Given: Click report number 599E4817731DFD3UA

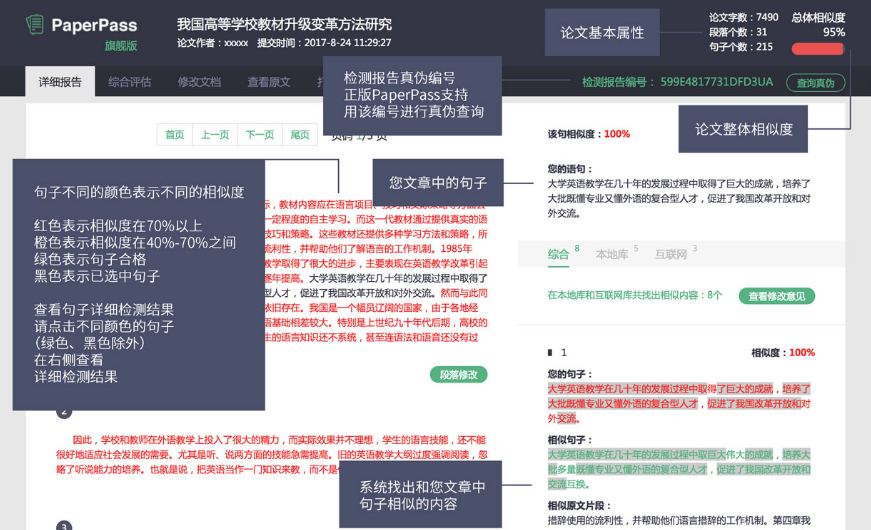Looking at the screenshot, I should click(x=717, y=82).
